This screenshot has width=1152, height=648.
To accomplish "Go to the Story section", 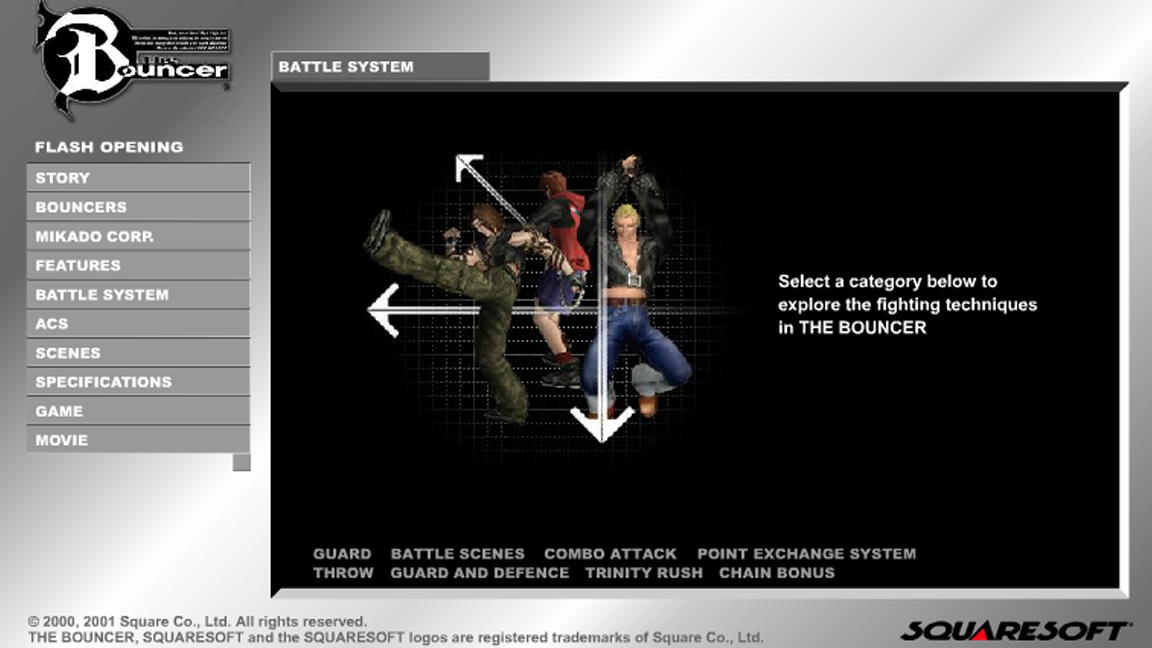I will tap(138, 178).
